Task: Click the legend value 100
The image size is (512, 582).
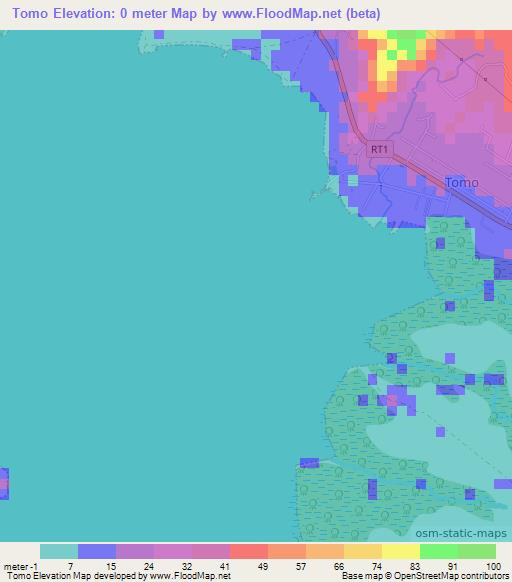Action: coord(493,567)
